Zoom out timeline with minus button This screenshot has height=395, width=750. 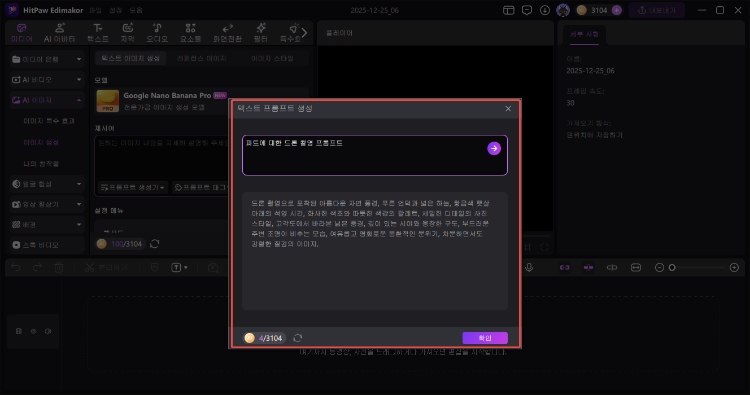[659, 268]
